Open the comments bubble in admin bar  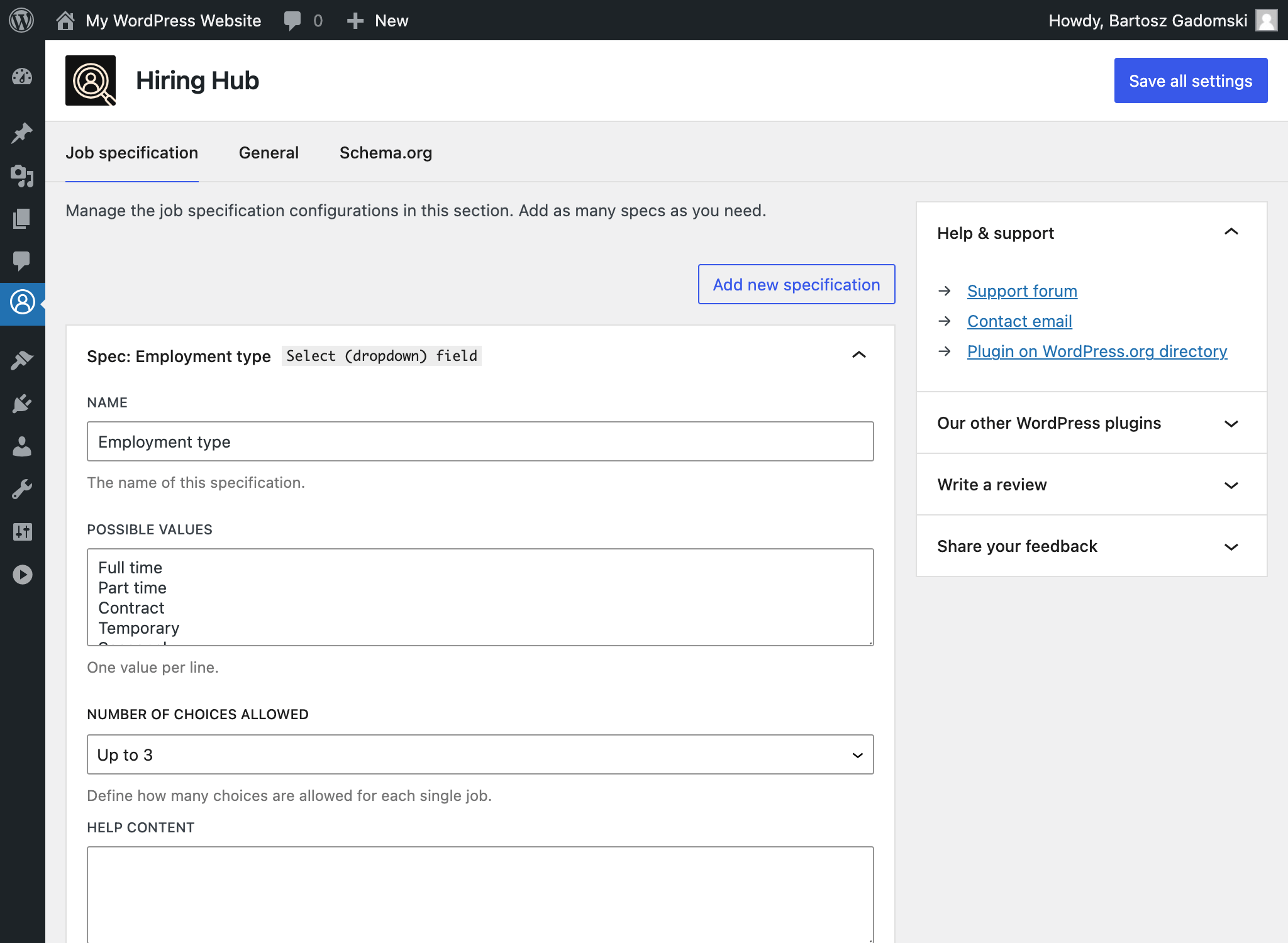(292, 21)
